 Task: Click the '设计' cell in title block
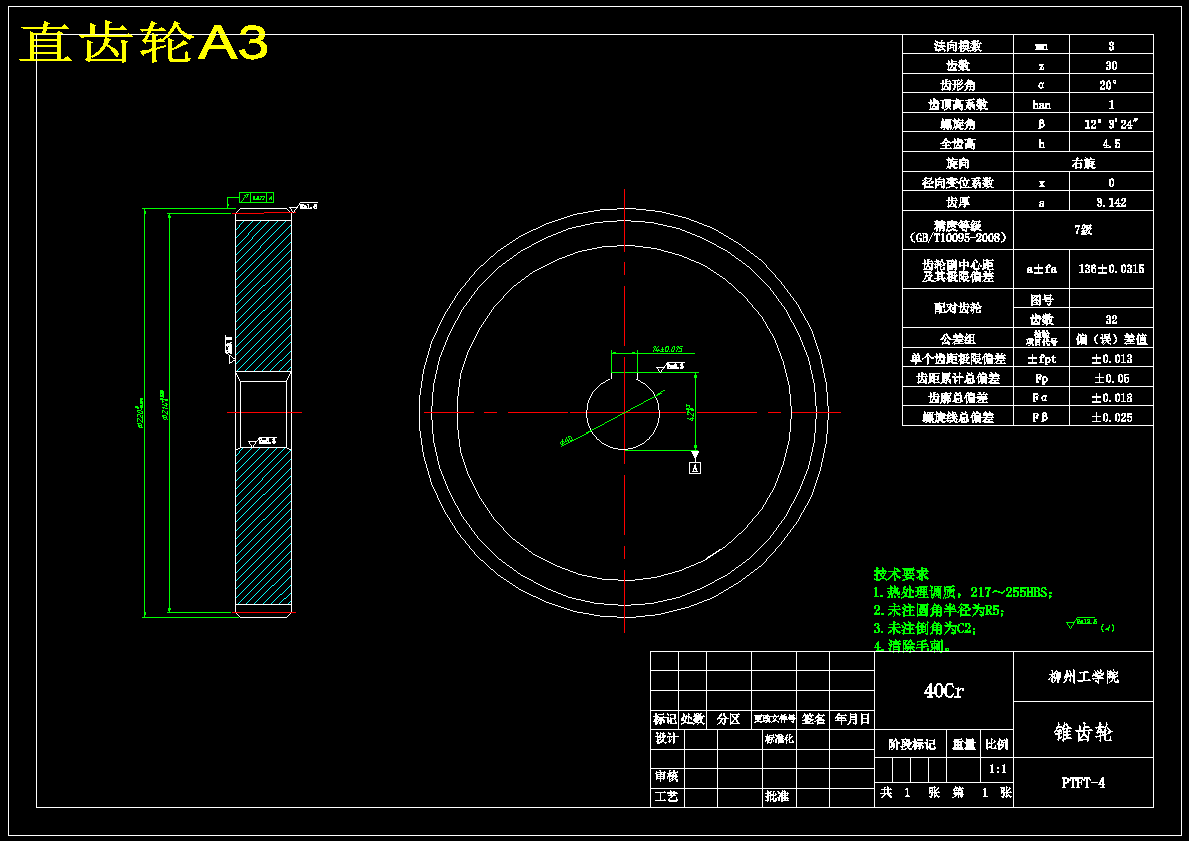pyautogui.click(x=667, y=738)
